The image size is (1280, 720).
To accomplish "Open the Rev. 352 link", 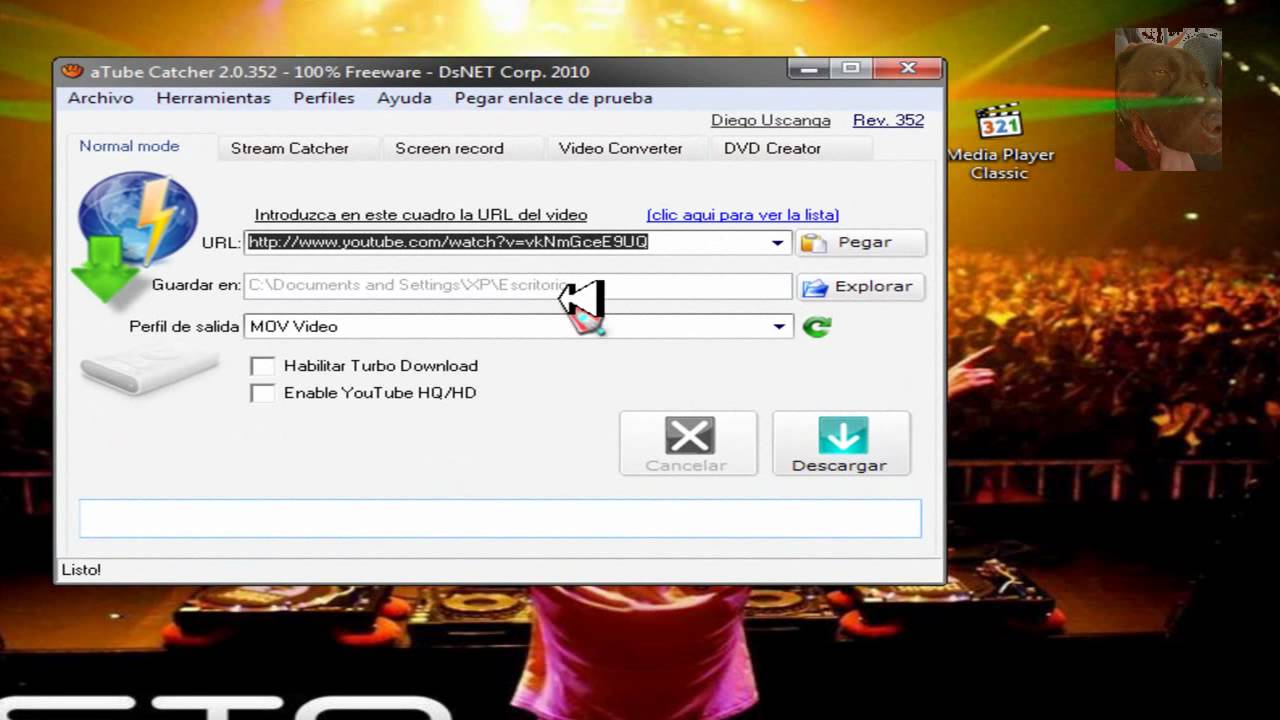I will [x=888, y=120].
